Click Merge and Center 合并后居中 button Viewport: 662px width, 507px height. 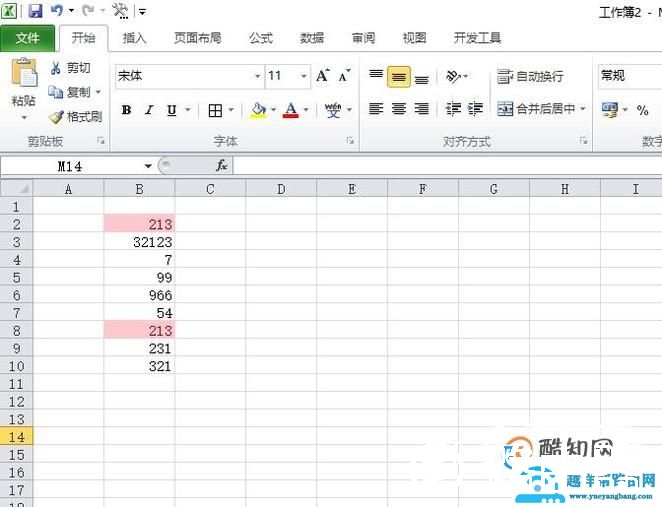point(535,109)
